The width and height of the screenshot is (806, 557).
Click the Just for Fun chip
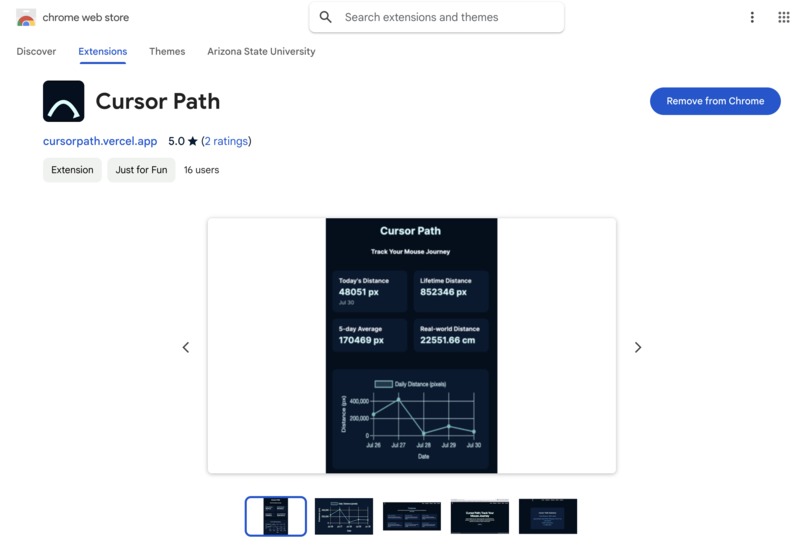(141, 170)
